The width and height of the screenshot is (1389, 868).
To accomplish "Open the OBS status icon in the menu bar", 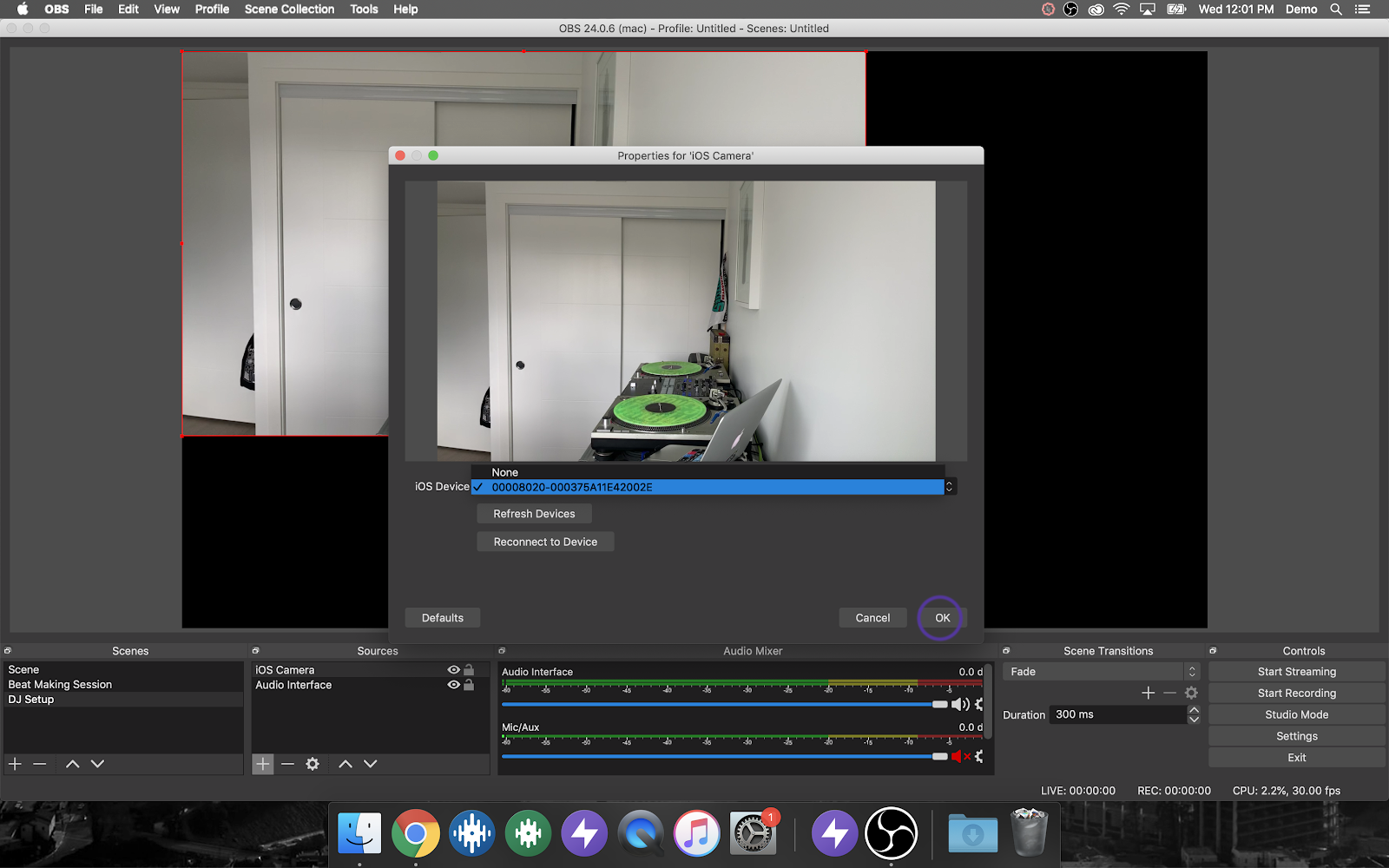I will click(x=1071, y=10).
